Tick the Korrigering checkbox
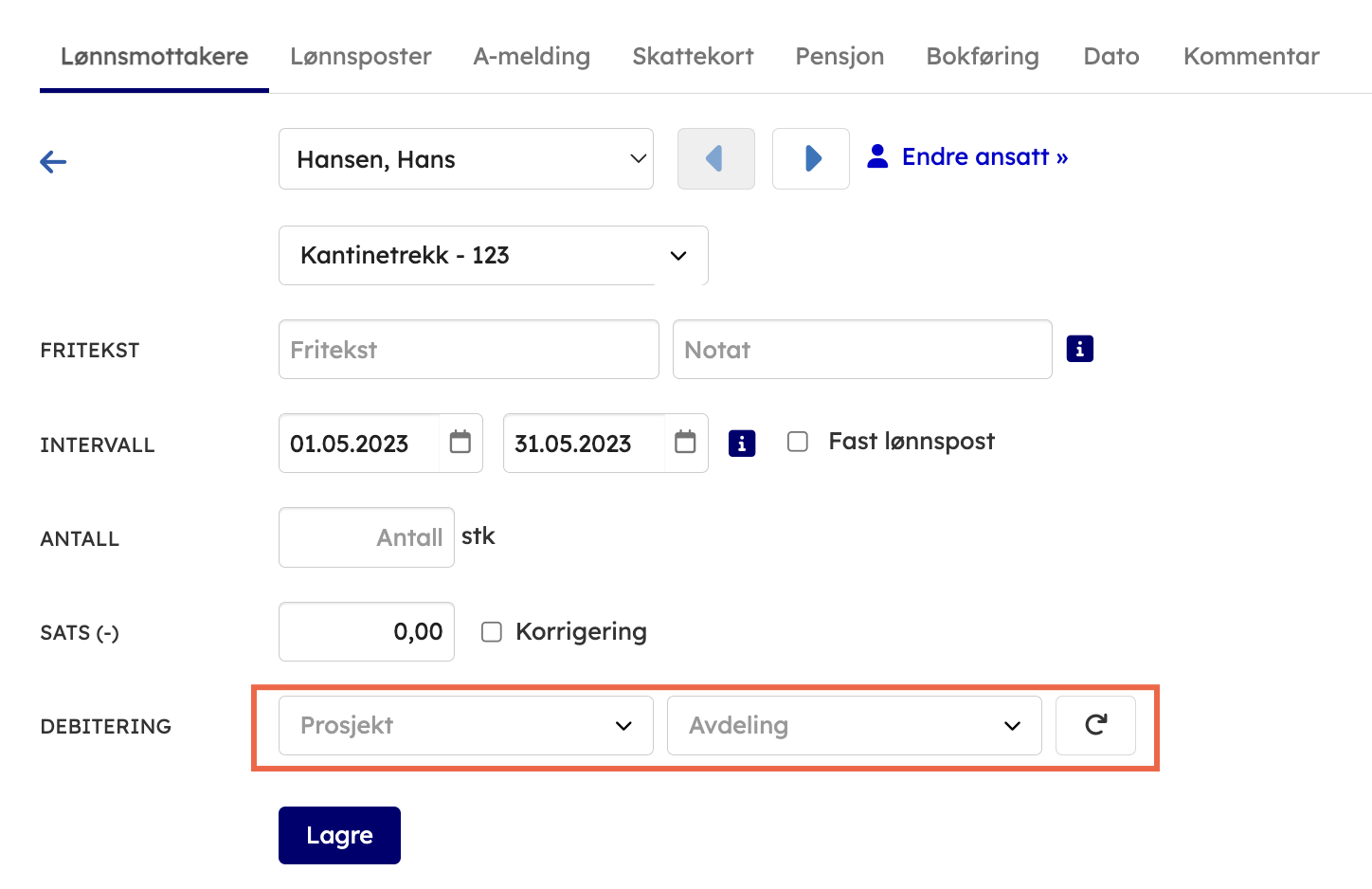Image resolution: width=1372 pixels, height=889 pixels. 492,632
